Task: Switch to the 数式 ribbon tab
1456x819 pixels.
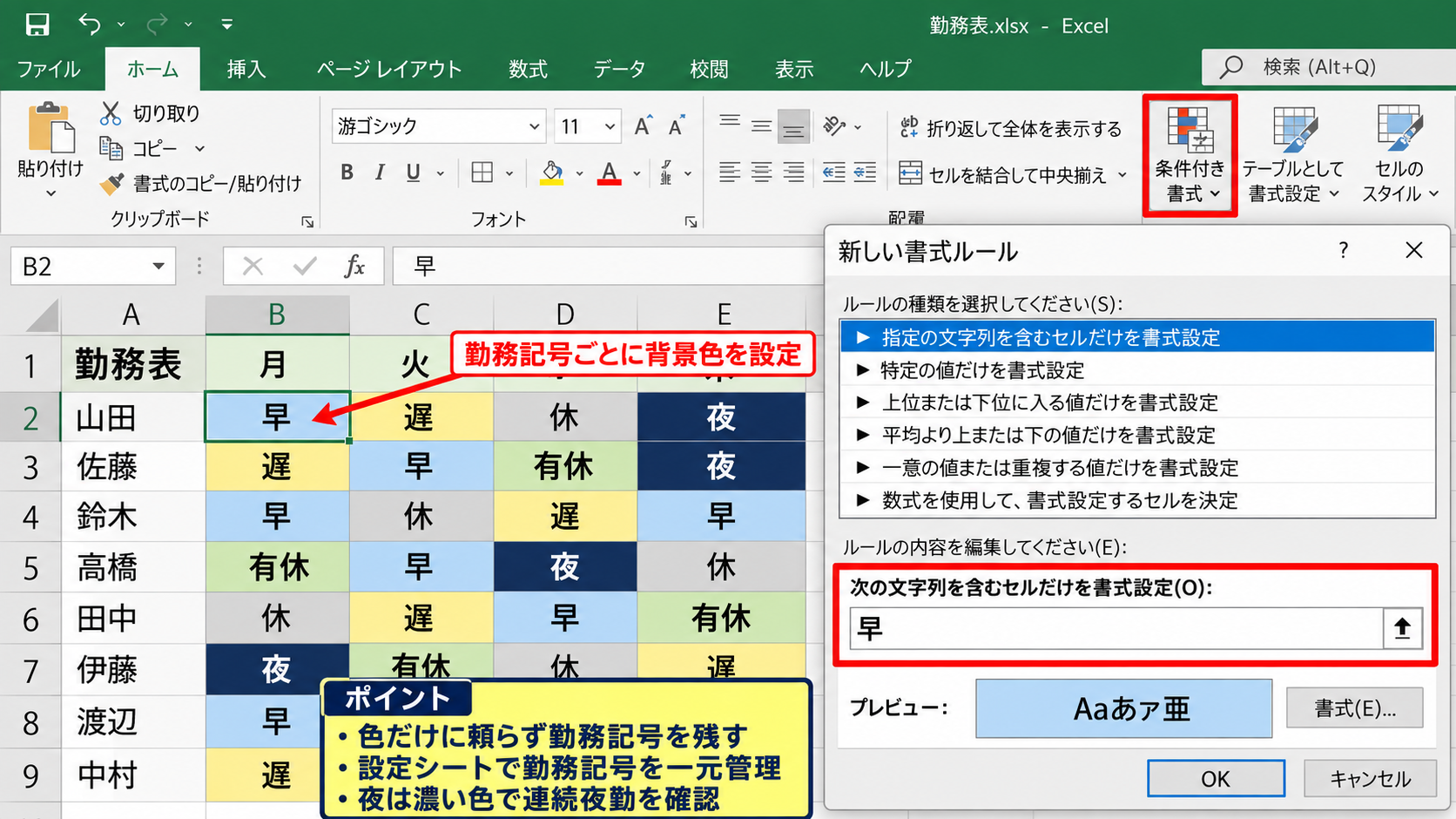Action: [528, 69]
